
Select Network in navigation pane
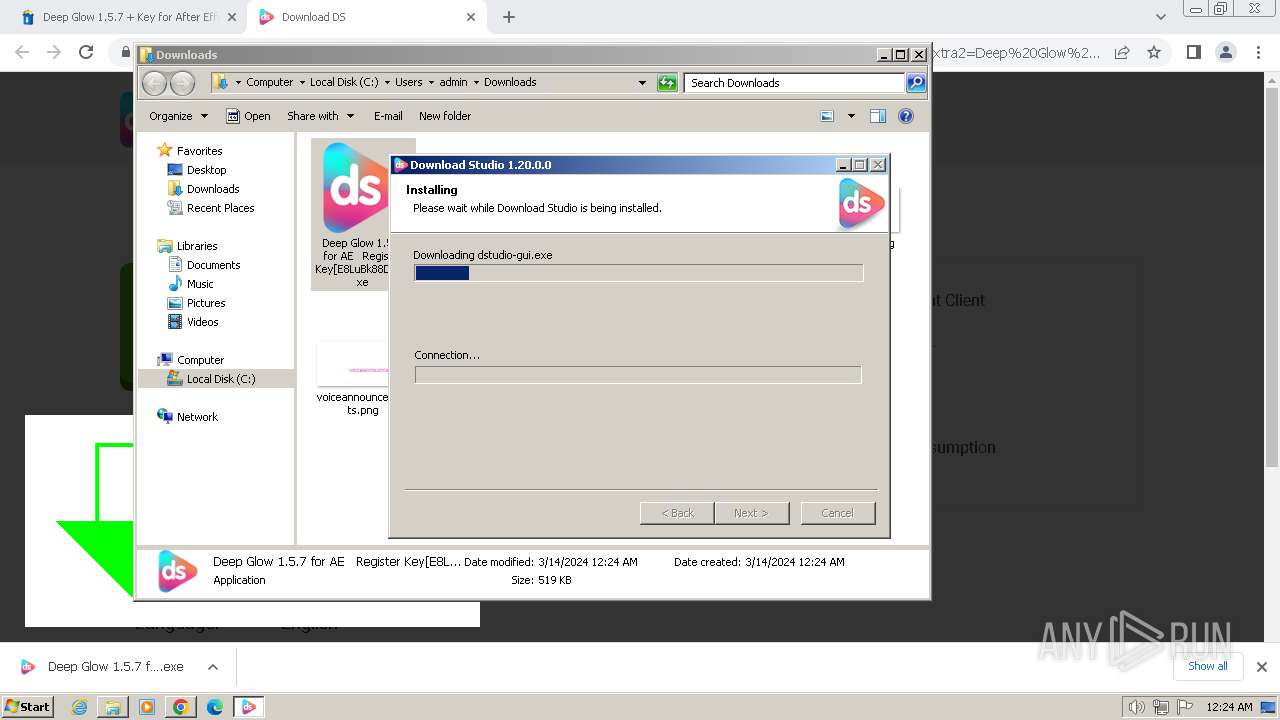tap(197, 417)
